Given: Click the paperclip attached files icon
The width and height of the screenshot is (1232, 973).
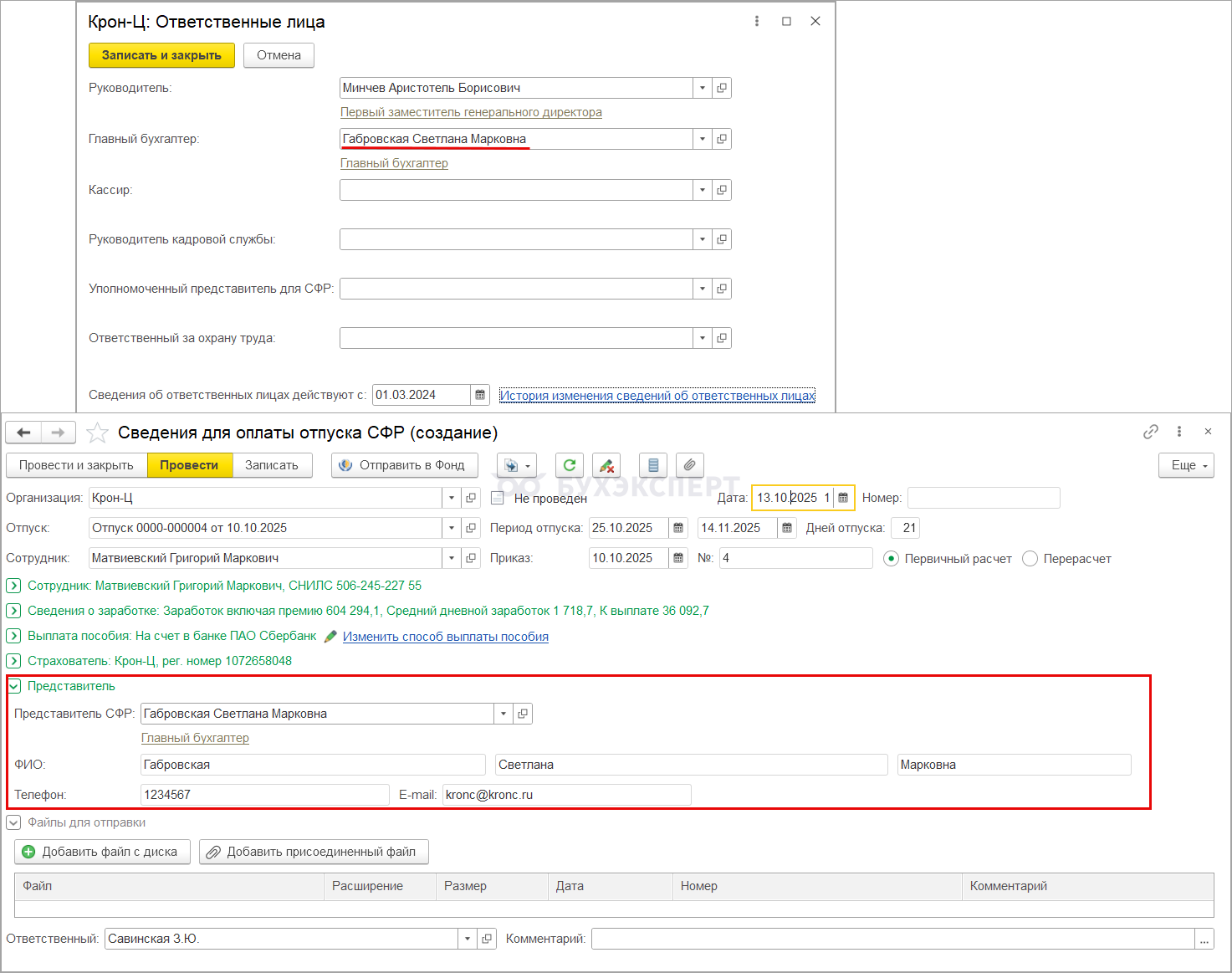Looking at the screenshot, I should 689,465.
